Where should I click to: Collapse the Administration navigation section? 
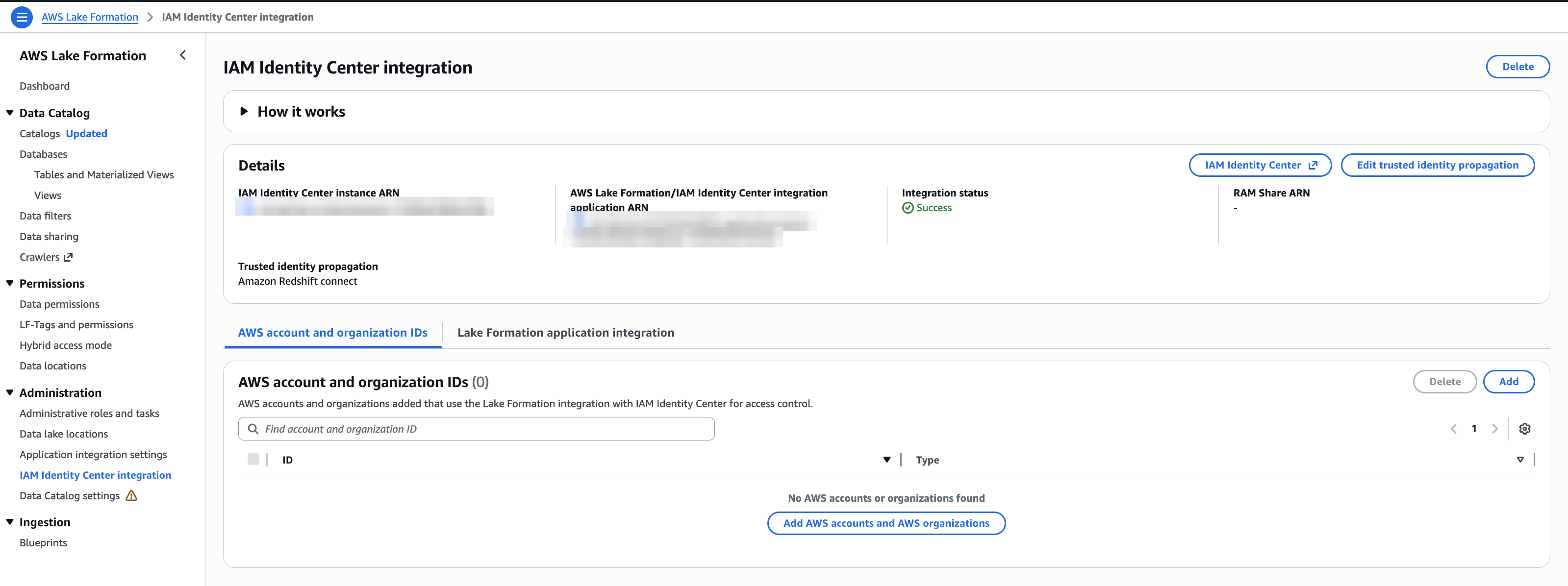pos(10,392)
